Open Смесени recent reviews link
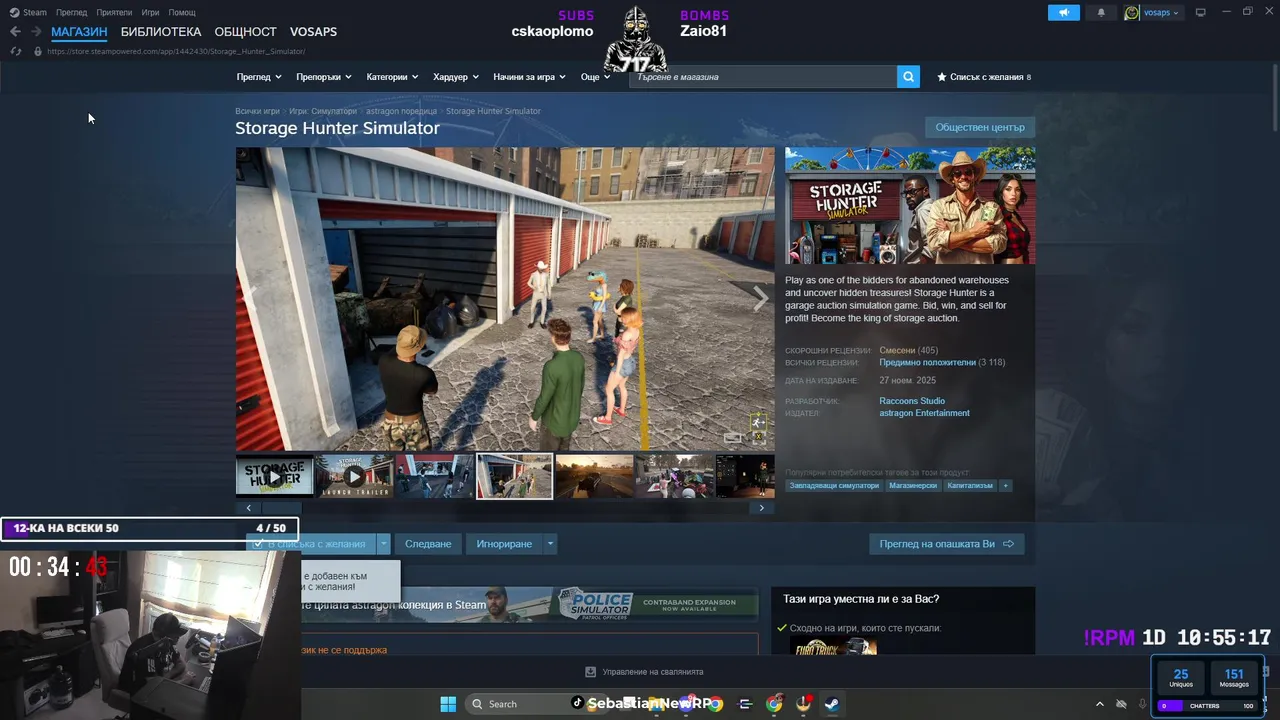1280x720 pixels. [897, 351]
